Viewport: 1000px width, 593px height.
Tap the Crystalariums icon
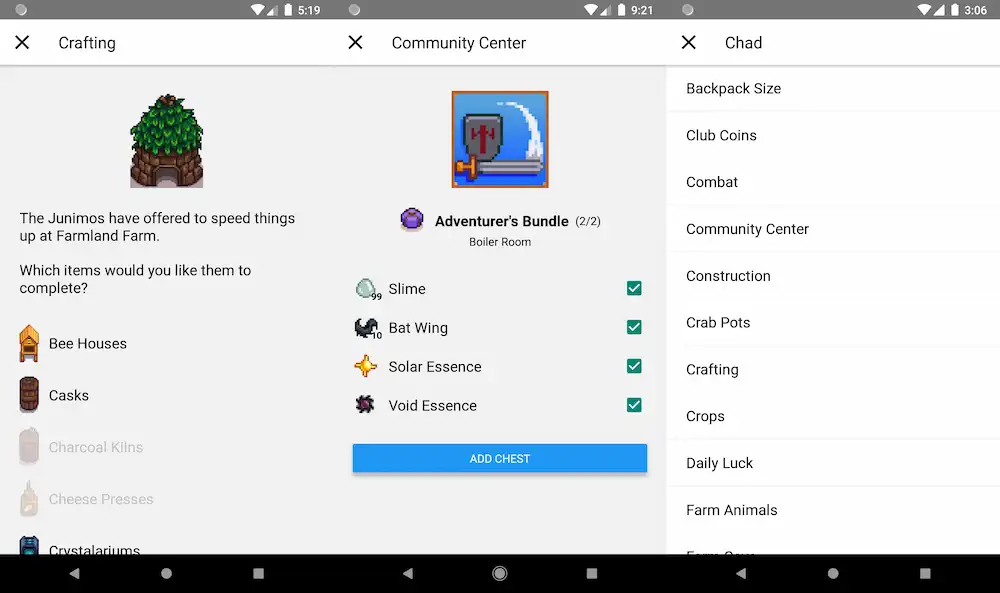pyautogui.click(x=29, y=545)
